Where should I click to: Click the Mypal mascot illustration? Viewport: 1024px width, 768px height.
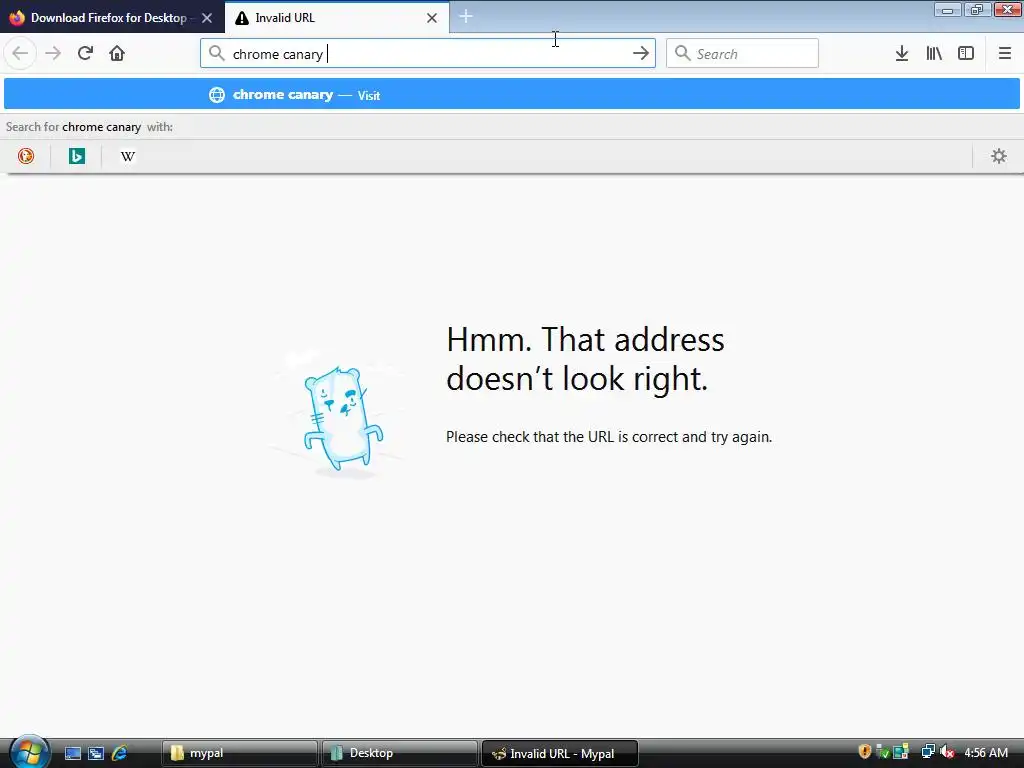pyautogui.click(x=341, y=421)
